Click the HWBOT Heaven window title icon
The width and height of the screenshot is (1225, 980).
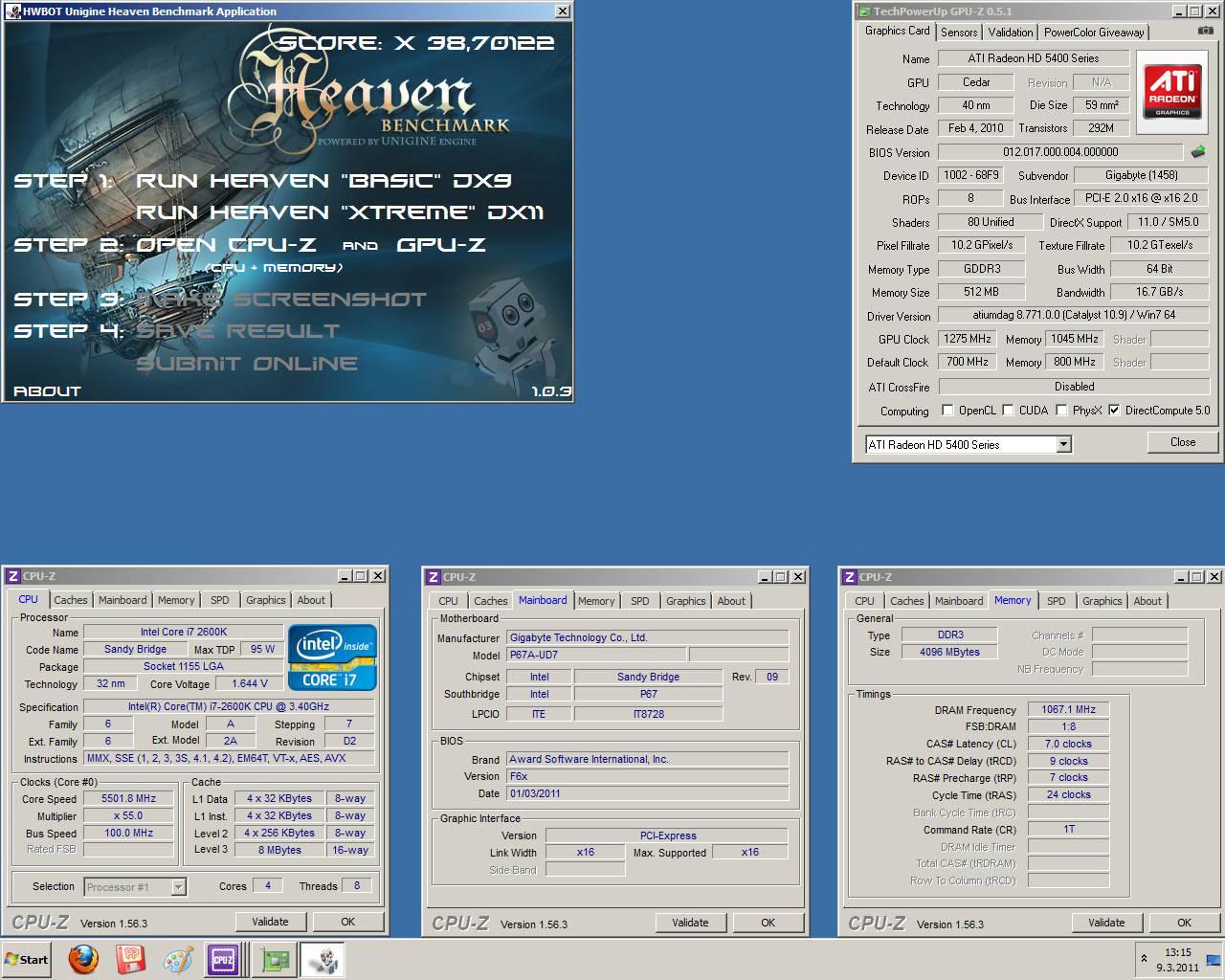[x=12, y=11]
